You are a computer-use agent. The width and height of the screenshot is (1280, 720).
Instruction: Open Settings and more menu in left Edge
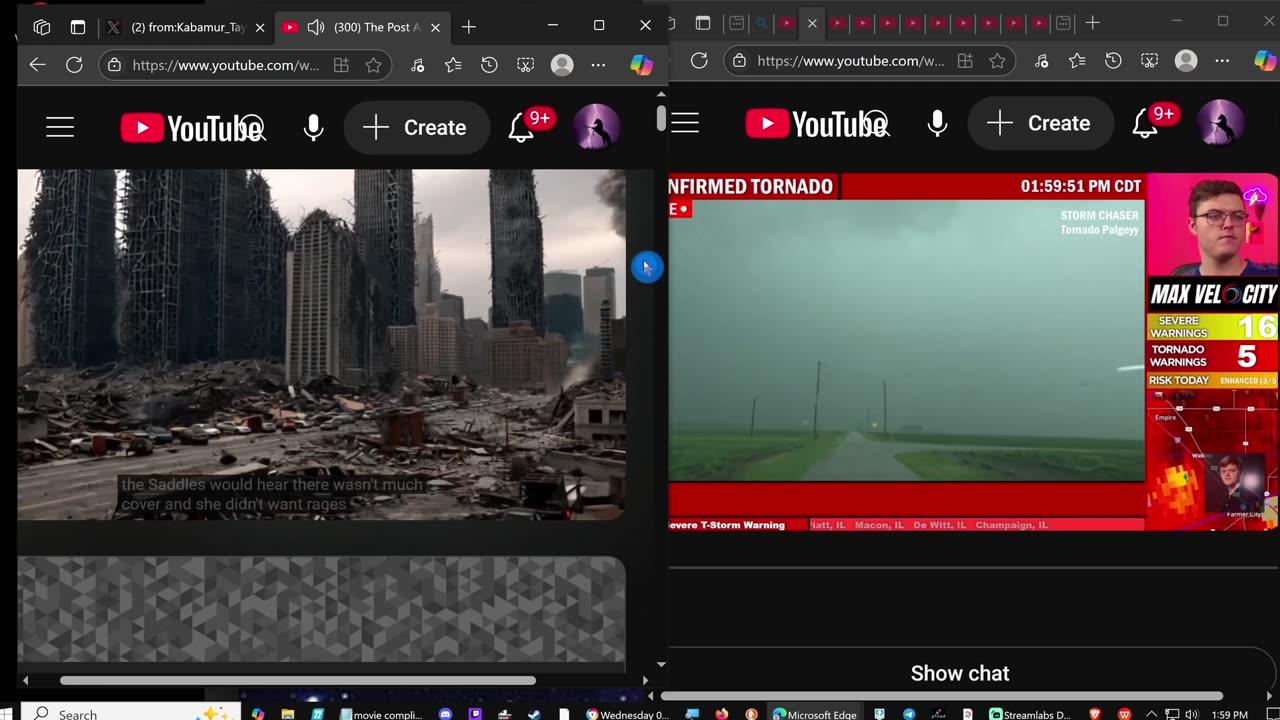598,65
